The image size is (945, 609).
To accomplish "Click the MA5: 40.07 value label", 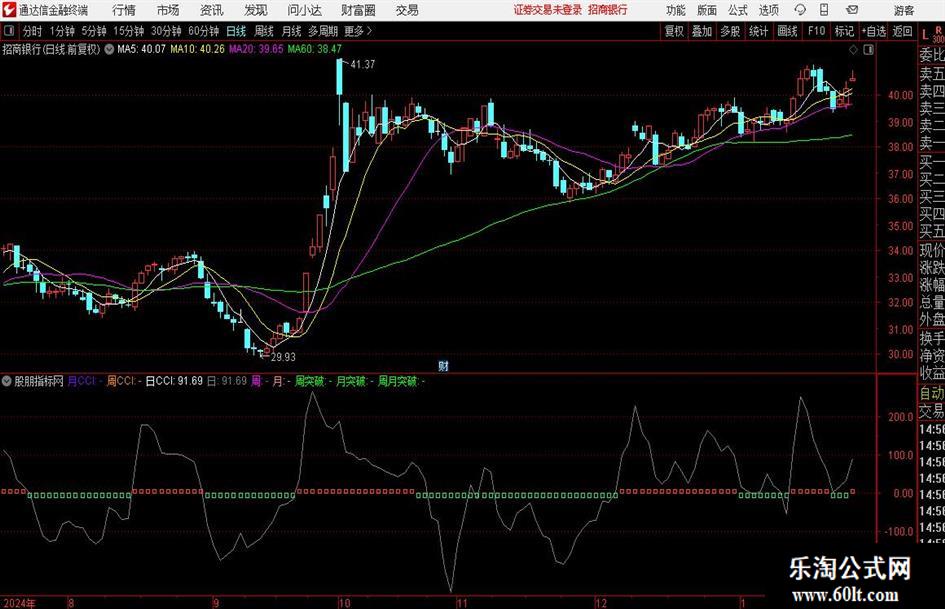I will coord(141,49).
